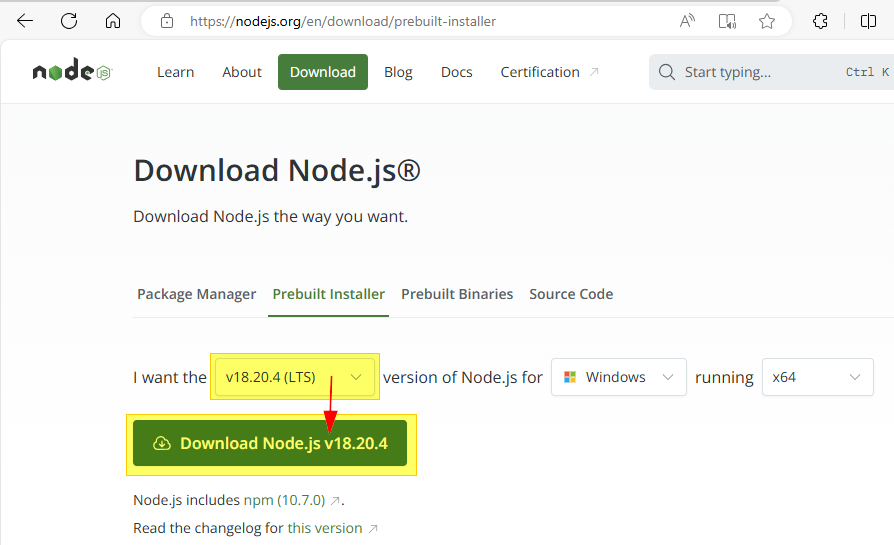Add page to favorites star icon
The width and height of the screenshot is (894, 545).
[767, 22]
